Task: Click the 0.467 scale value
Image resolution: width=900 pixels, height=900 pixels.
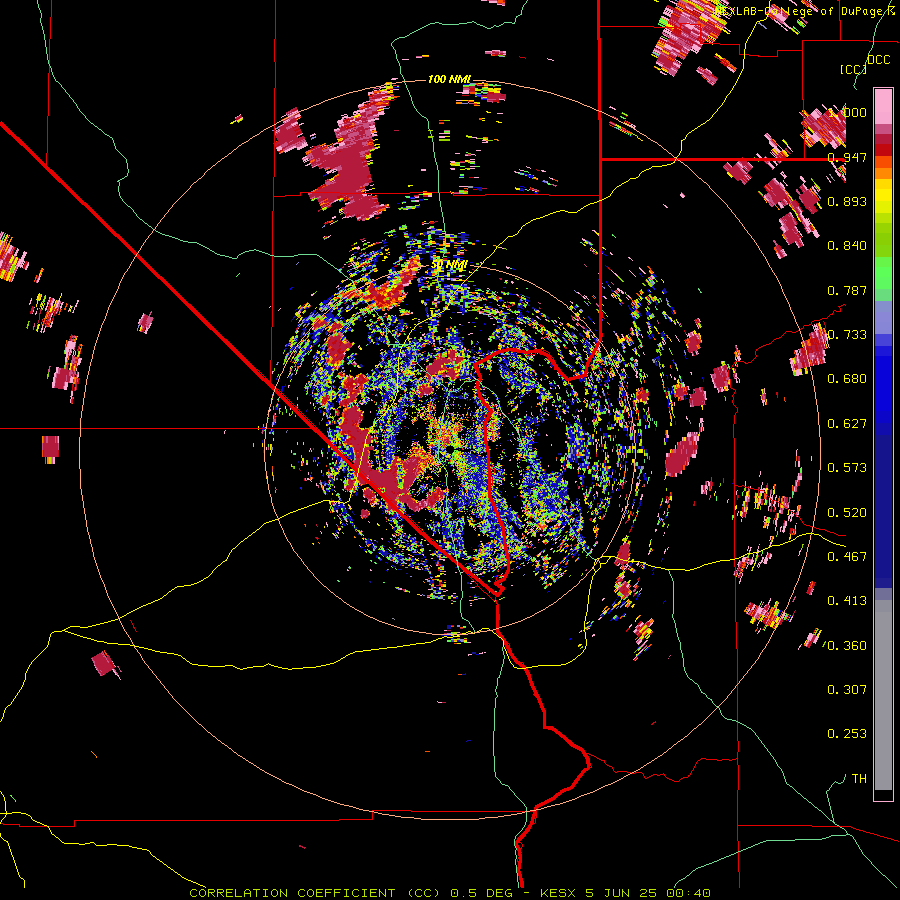Action: tap(847, 557)
